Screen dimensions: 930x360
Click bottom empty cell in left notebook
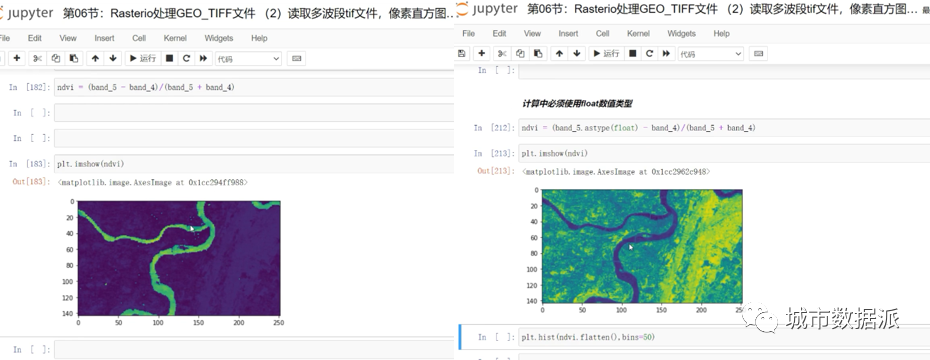pos(254,349)
